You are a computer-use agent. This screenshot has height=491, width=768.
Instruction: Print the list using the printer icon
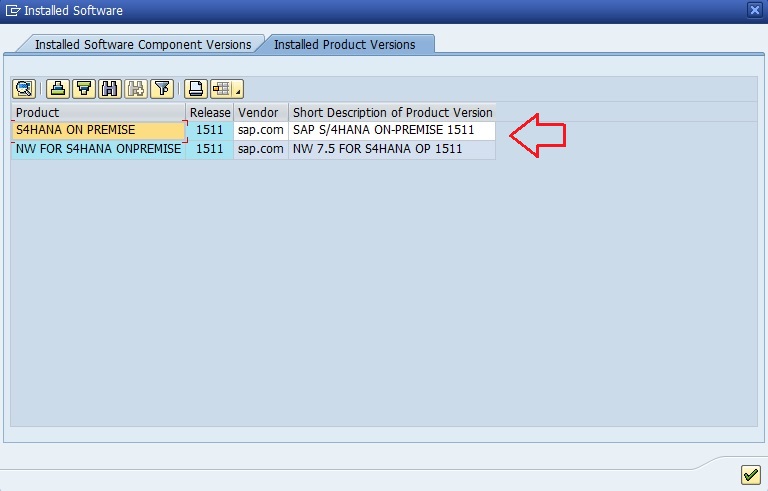click(x=196, y=89)
